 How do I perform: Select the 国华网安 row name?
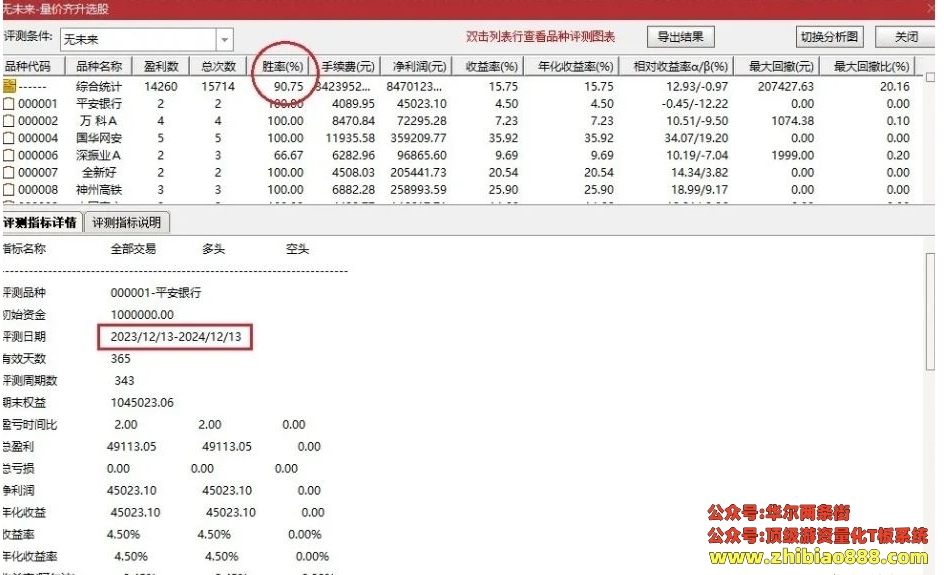(x=99, y=138)
